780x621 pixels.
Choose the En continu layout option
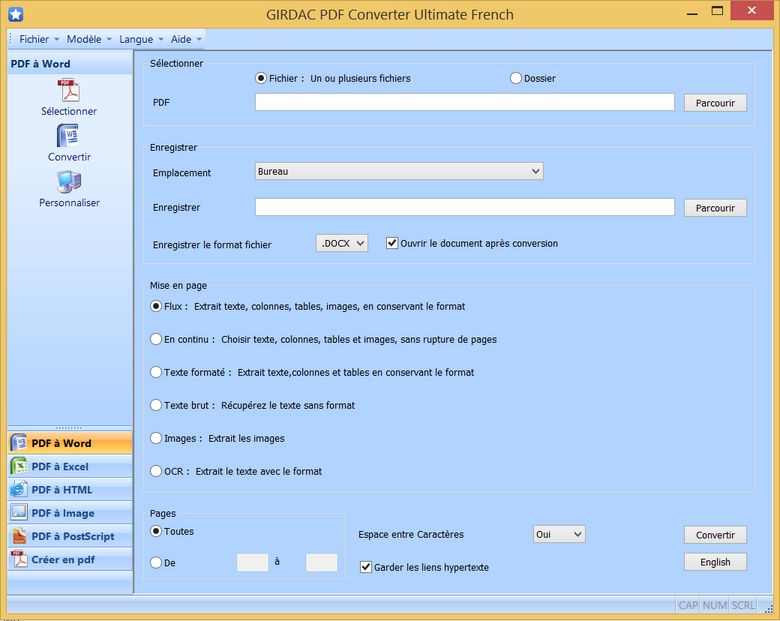tap(156, 339)
